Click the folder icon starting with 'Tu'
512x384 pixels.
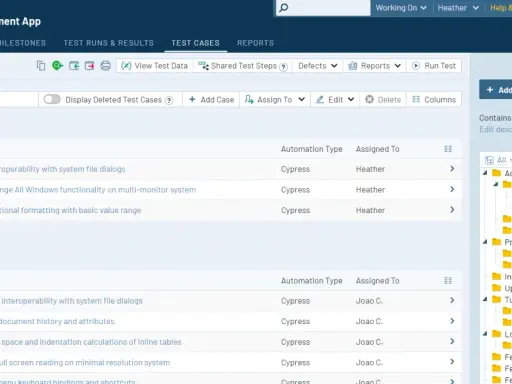click(x=496, y=299)
